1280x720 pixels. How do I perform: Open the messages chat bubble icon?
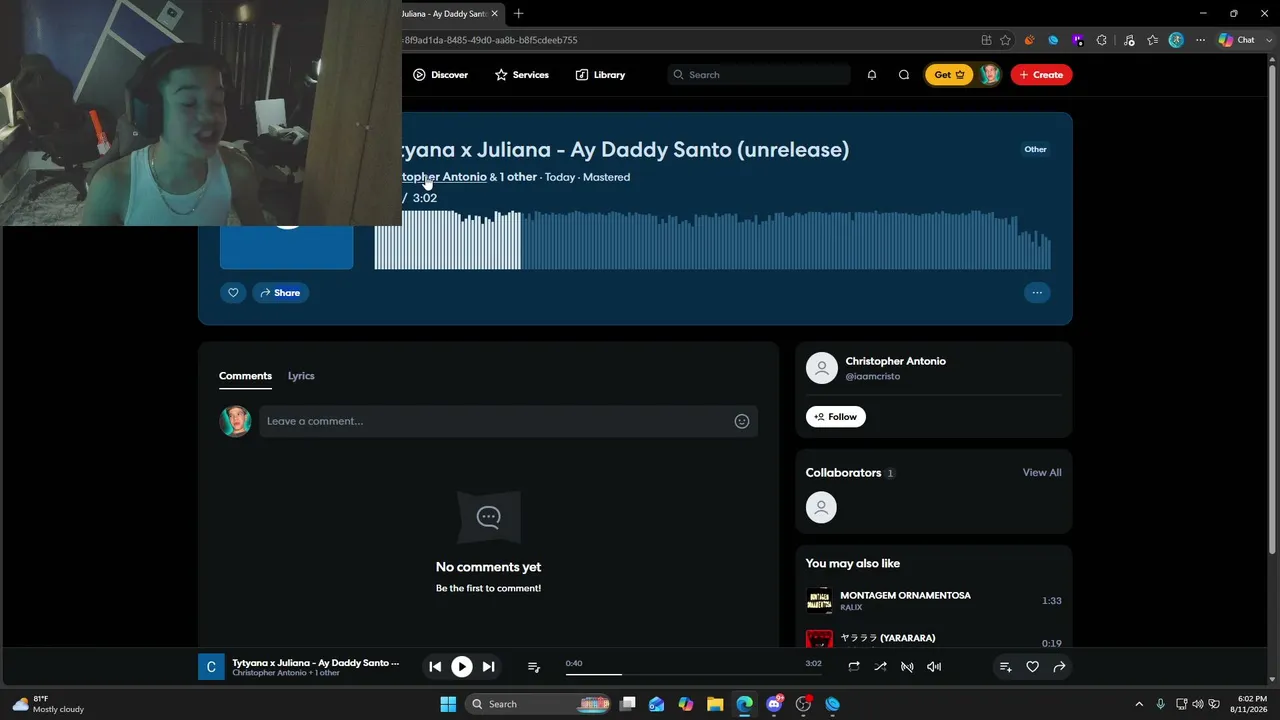tap(904, 75)
